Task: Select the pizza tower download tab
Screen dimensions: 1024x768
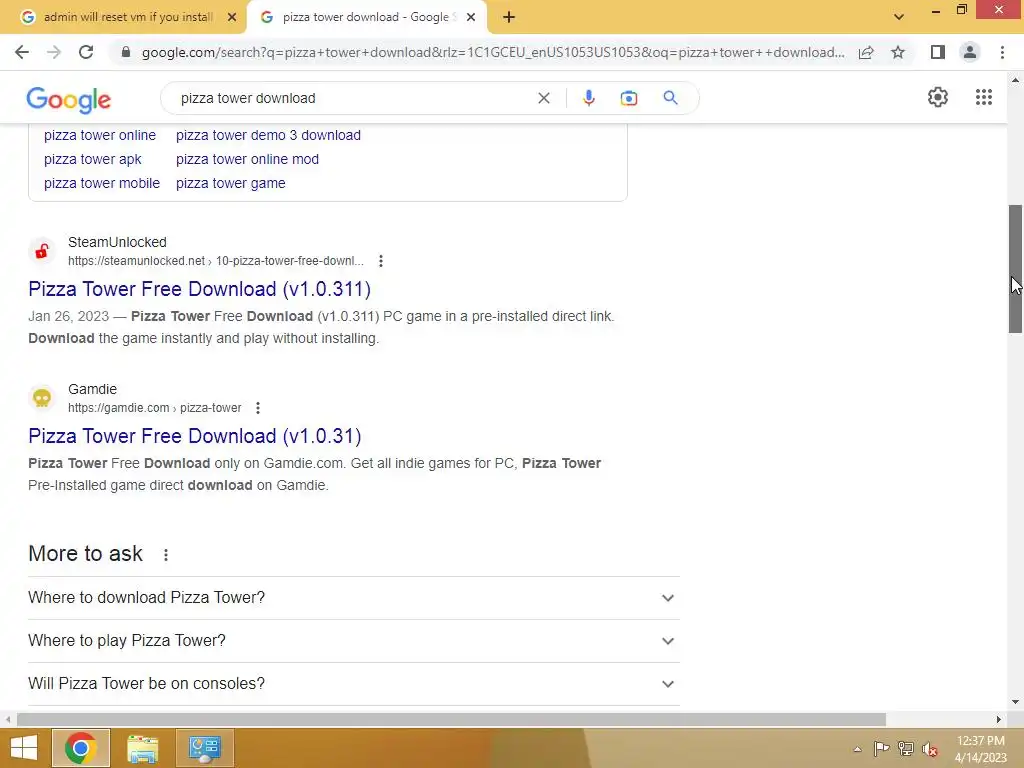Action: 366,17
